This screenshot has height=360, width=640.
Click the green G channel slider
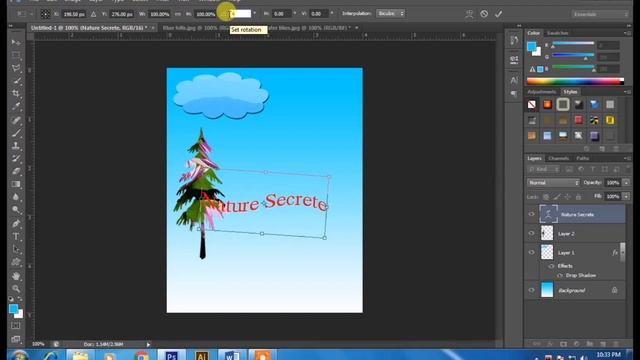click(573, 55)
